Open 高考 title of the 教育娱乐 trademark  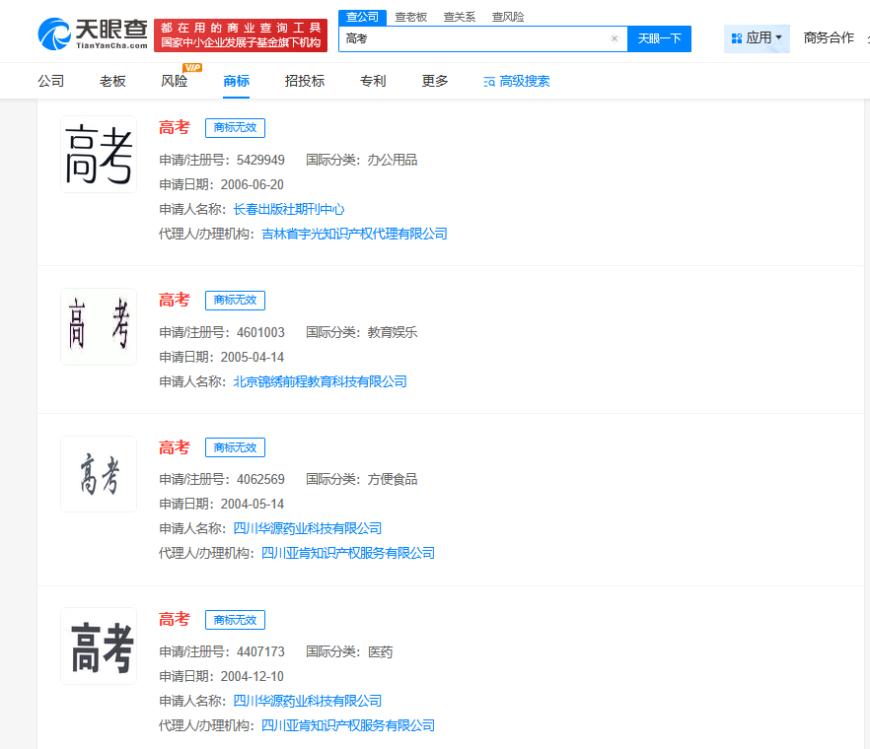pos(174,300)
